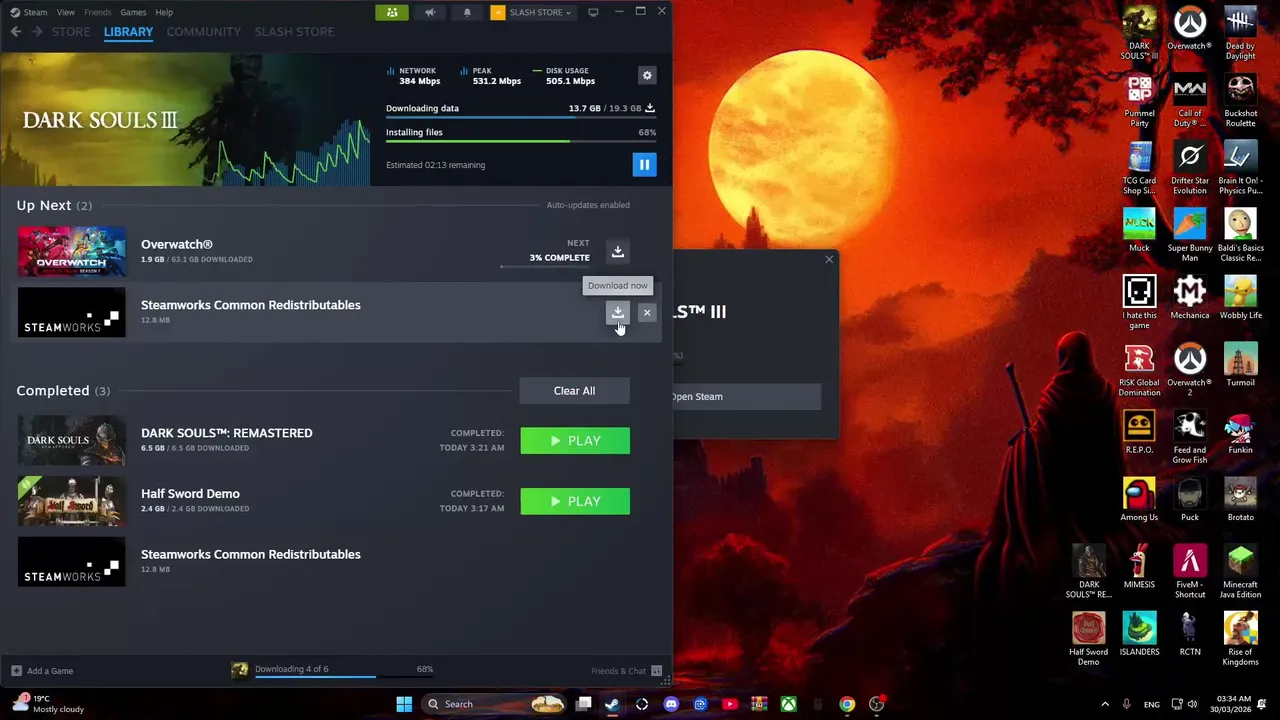Screen dimensions: 1280x720
Task: Switch to Big Picture mode monitor icon
Action: 593,12
